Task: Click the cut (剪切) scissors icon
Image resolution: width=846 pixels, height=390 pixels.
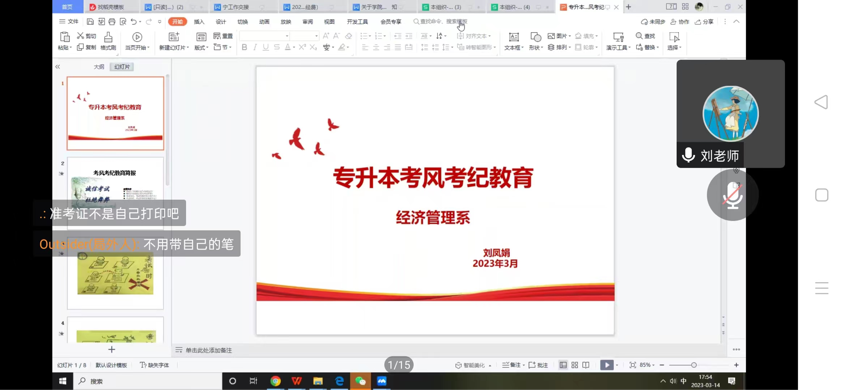Action: [x=80, y=36]
